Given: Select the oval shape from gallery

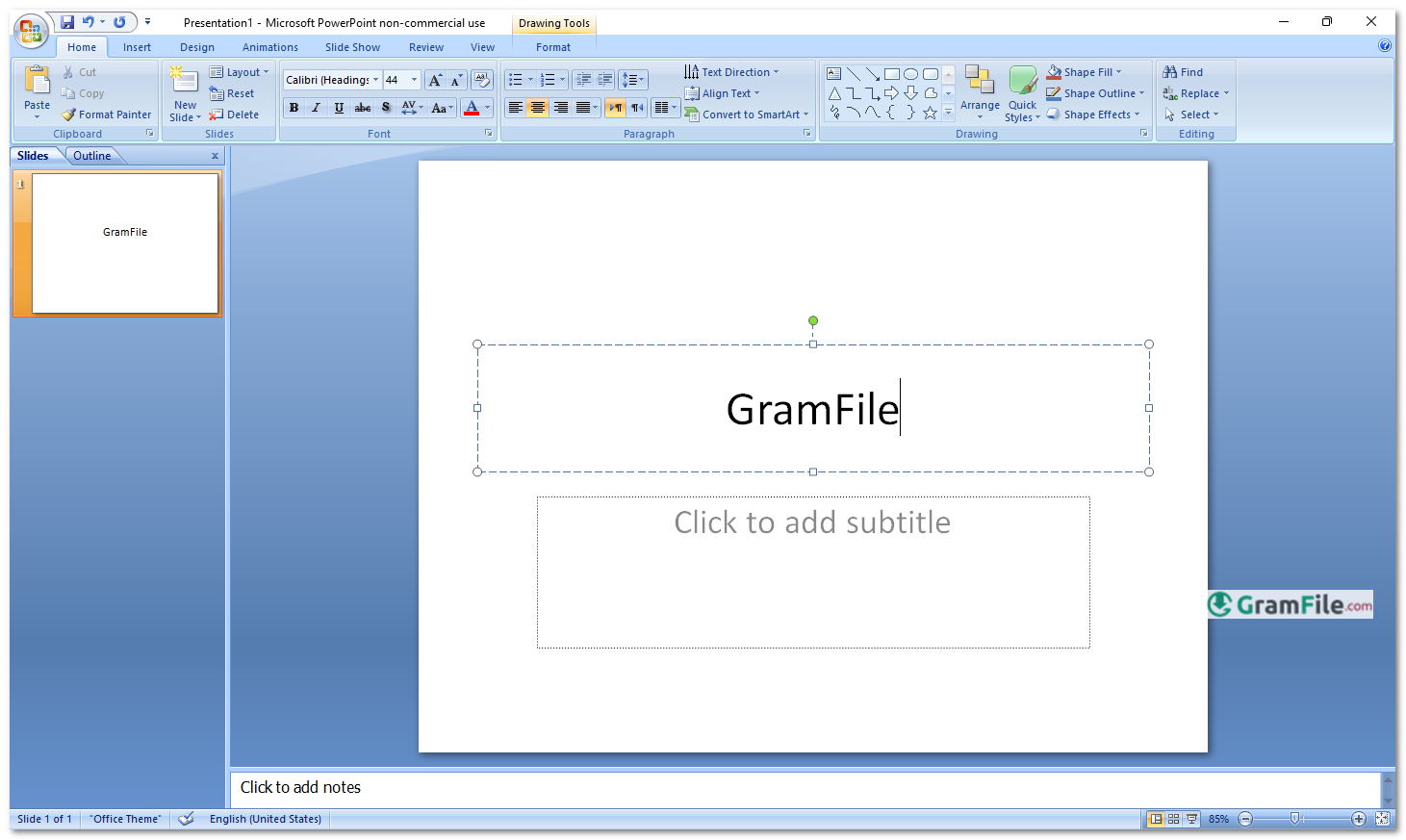Looking at the screenshot, I should [x=910, y=74].
